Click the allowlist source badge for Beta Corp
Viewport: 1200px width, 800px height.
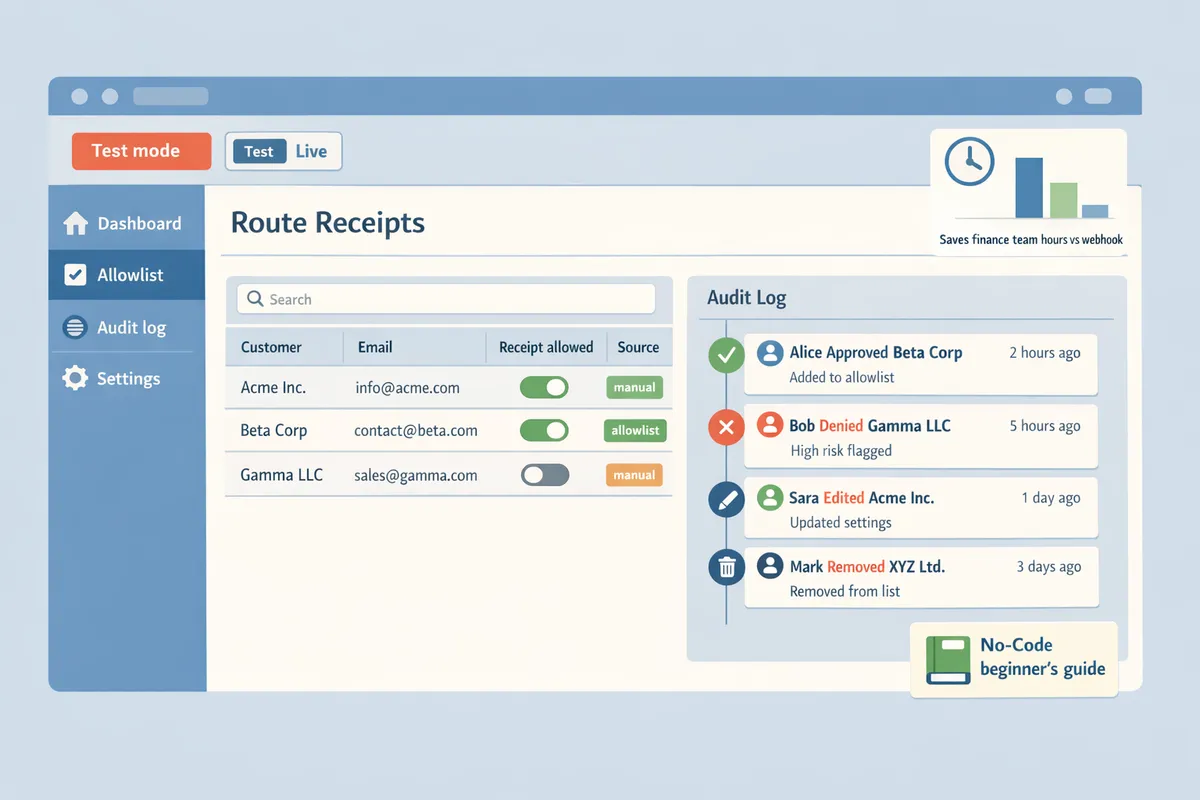coord(634,430)
